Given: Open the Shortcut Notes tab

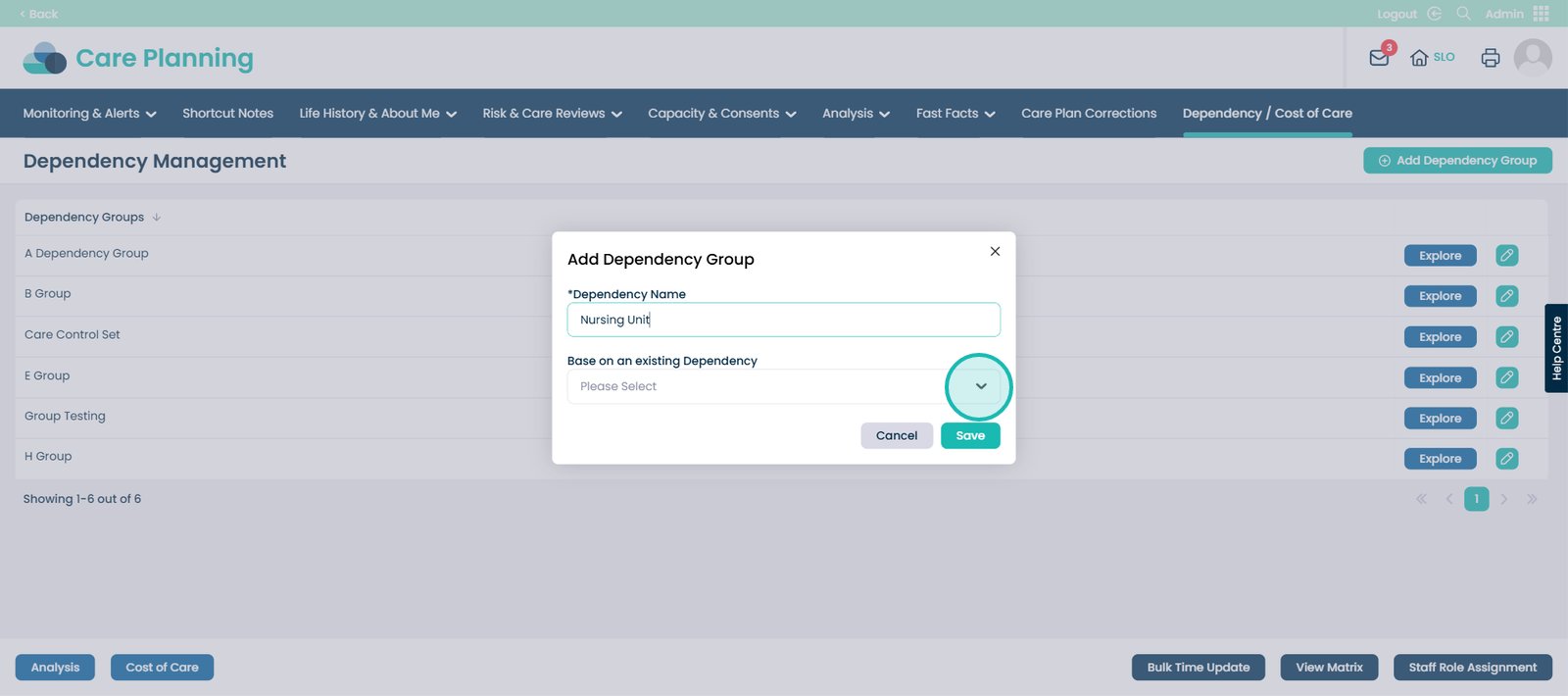Looking at the screenshot, I should [x=227, y=114].
